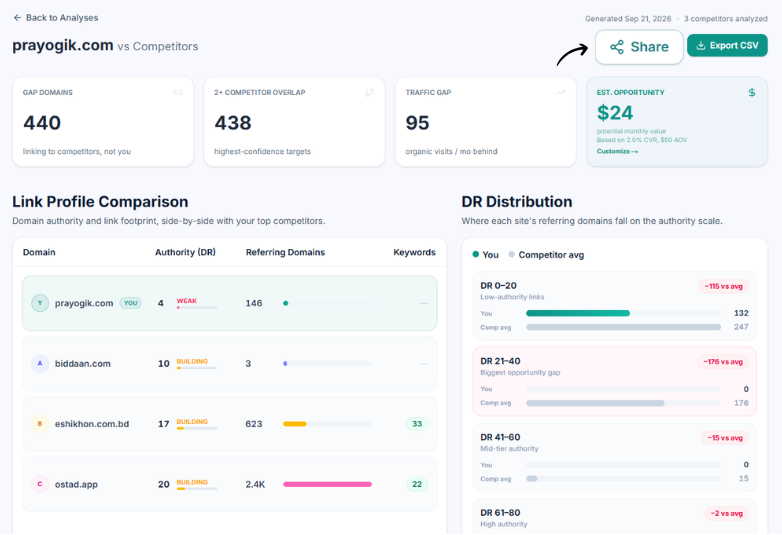
Task: Select the eshikhon.com.bd domain name
Action: pos(92,424)
